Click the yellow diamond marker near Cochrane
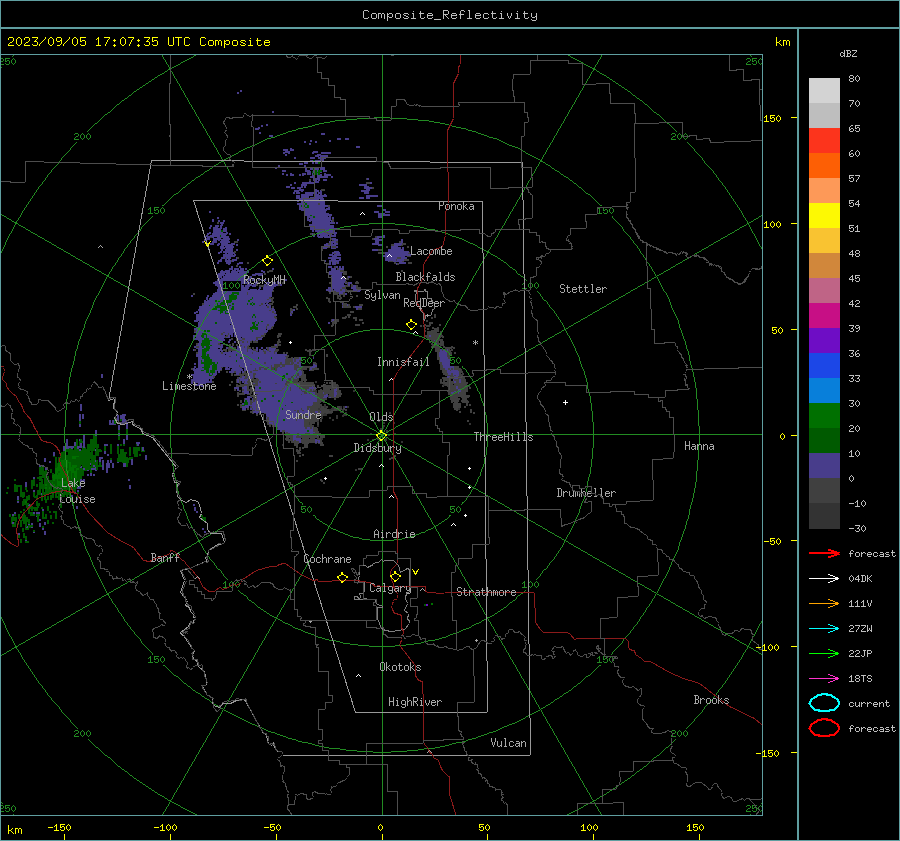Image resolution: width=900 pixels, height=841 pixels. pyautogui.click(x=343, y=578)
